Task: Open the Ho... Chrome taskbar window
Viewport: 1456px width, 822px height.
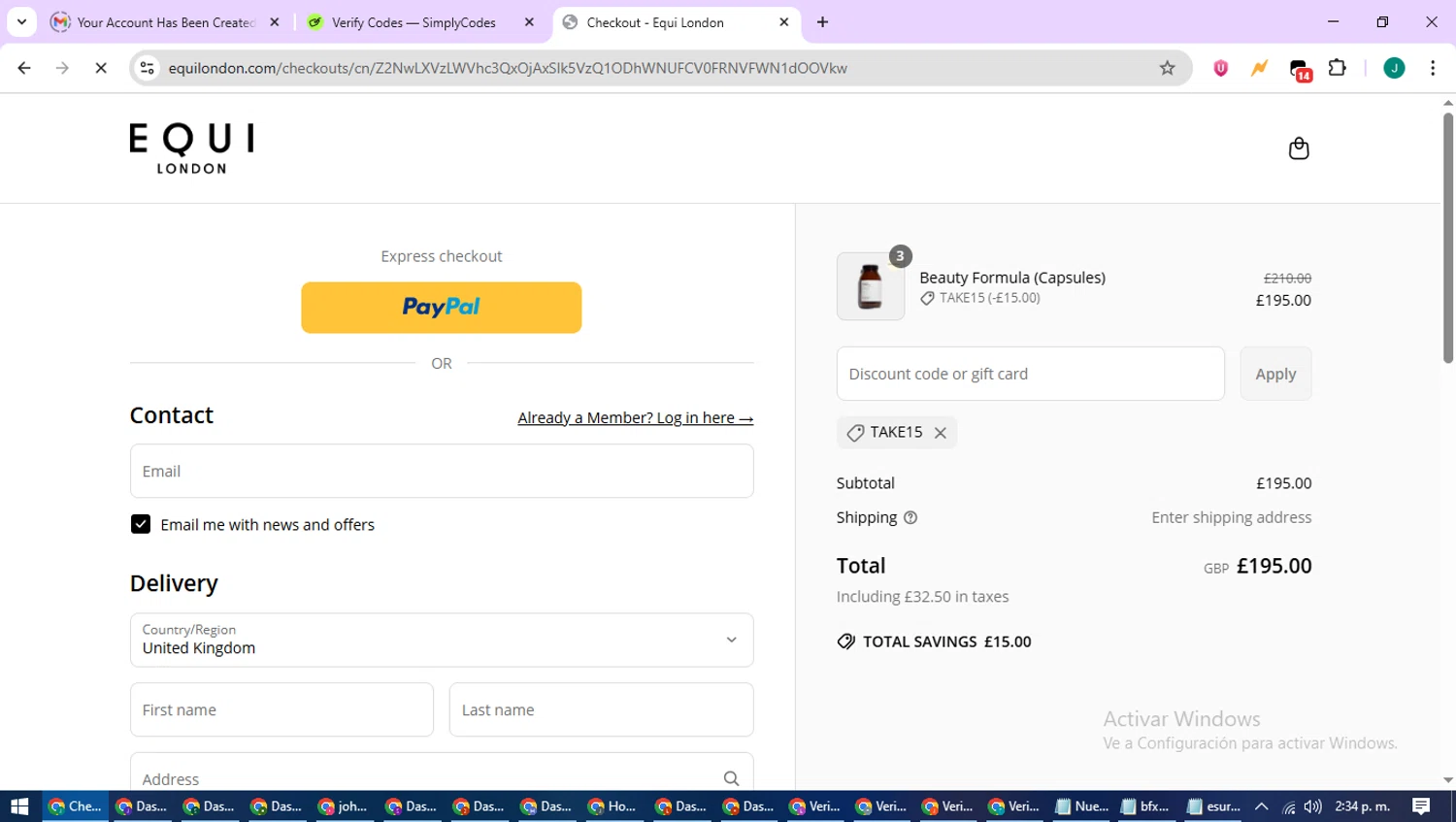Action: [613, 806]
